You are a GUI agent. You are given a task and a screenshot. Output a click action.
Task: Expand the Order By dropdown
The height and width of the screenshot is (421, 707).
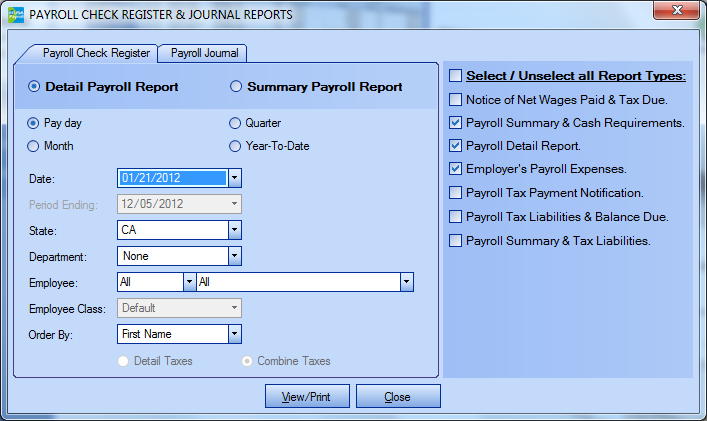coord(234,334)
